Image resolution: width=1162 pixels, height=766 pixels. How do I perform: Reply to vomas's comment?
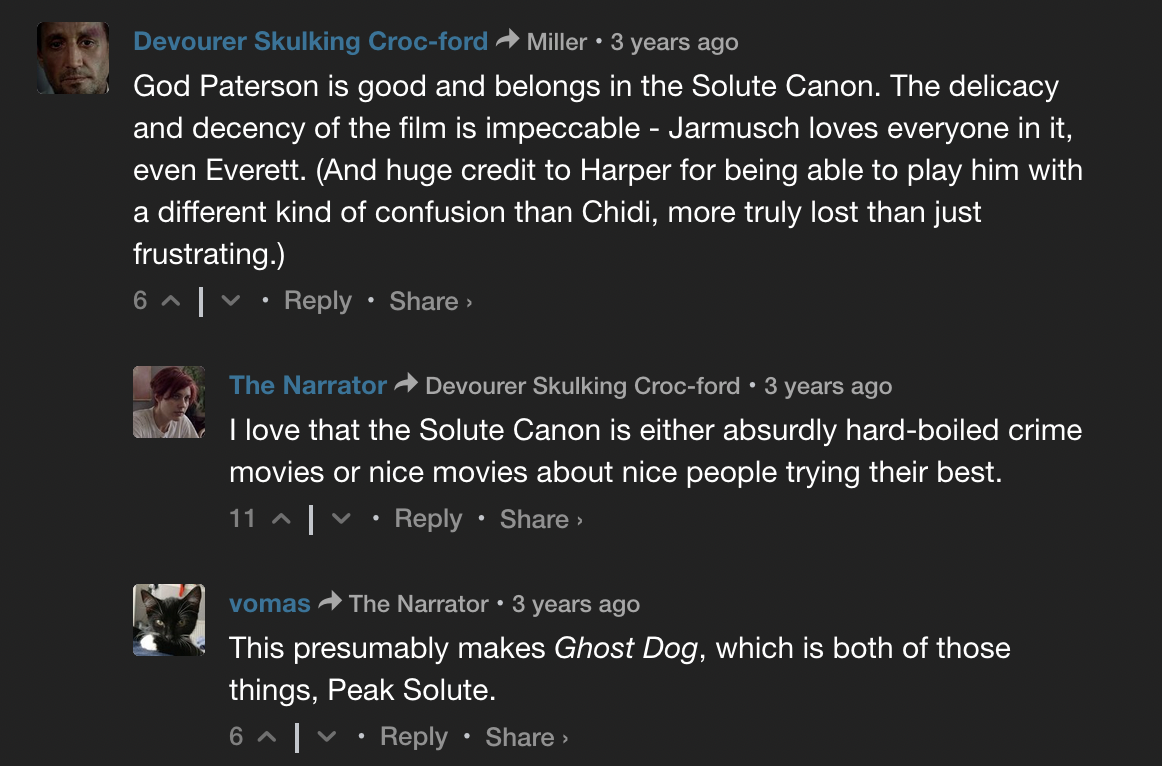click(414, 736)
